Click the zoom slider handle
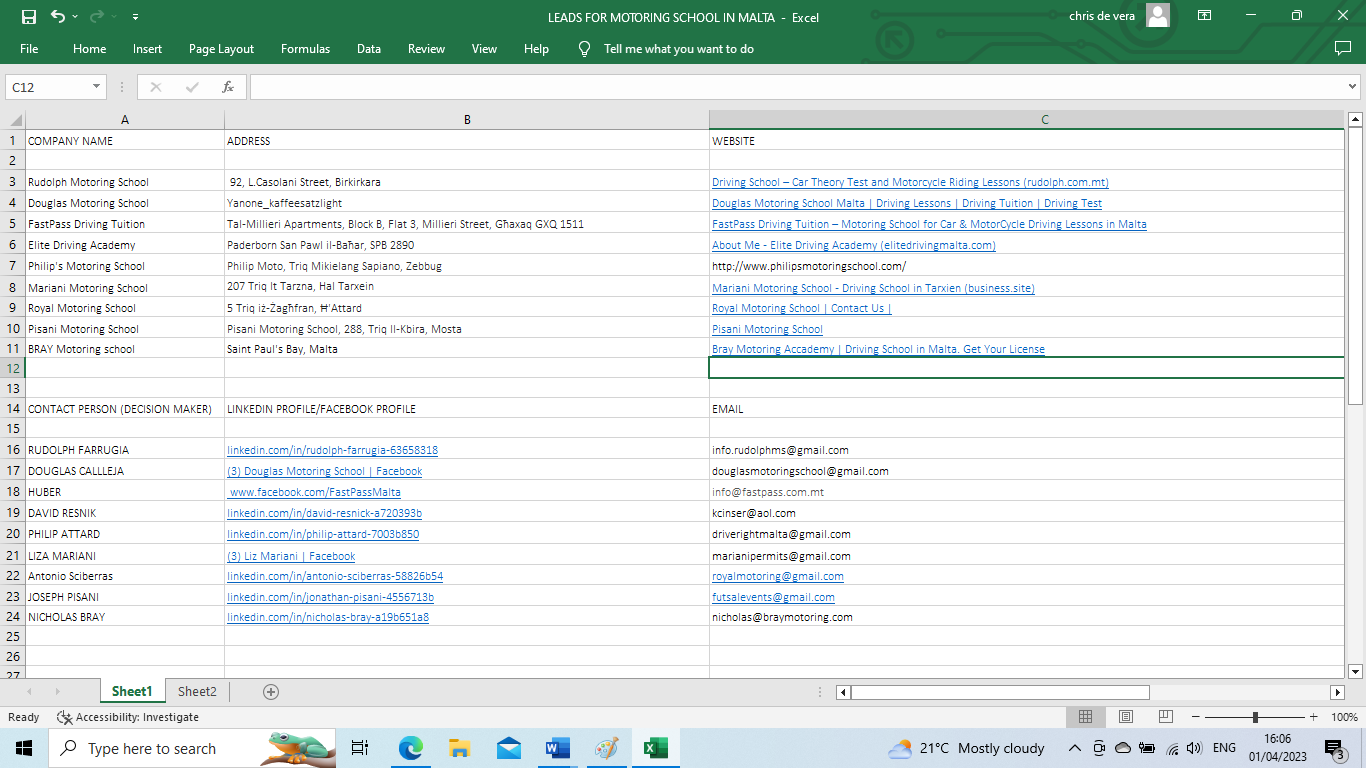 [x=1255, y=717]
